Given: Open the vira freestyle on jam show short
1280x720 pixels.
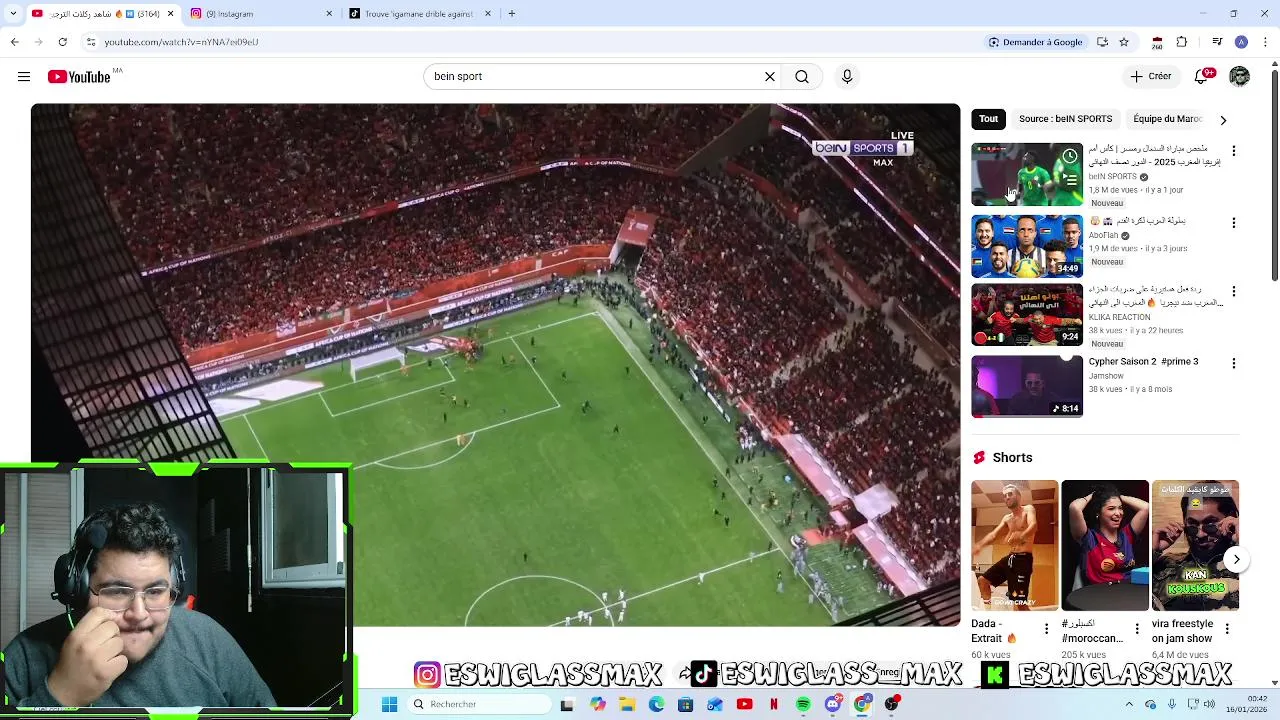Looking at the screenshot, I should (1195, 545).
